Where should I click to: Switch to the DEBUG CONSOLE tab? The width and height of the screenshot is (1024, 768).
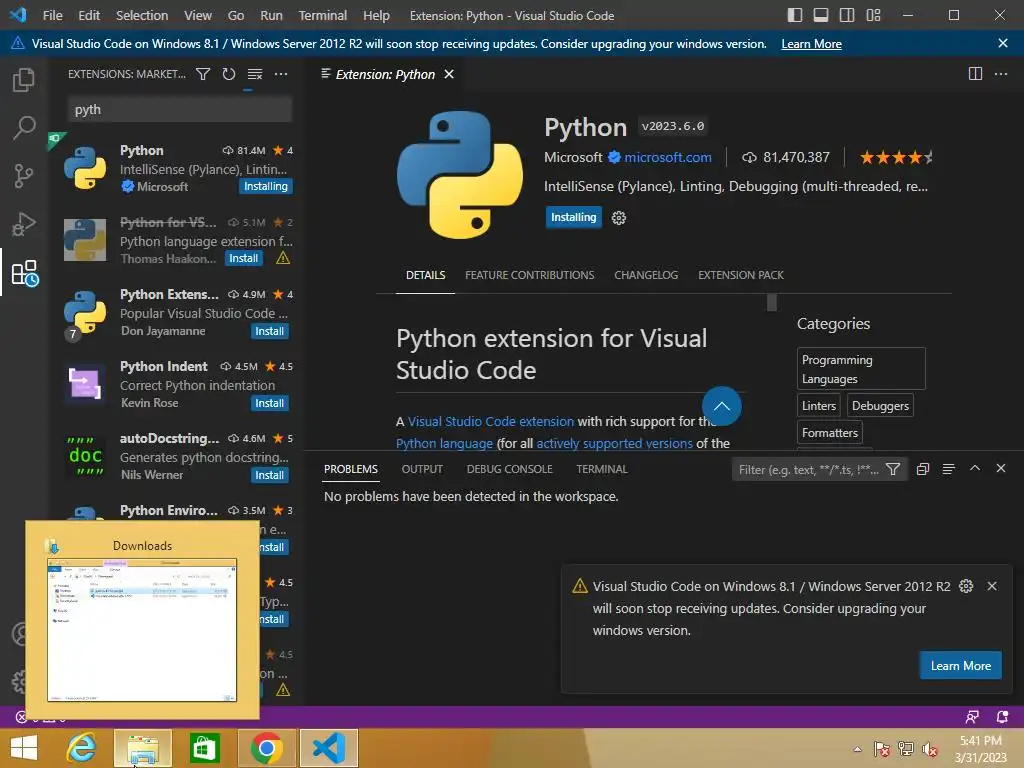pos(509,470)
